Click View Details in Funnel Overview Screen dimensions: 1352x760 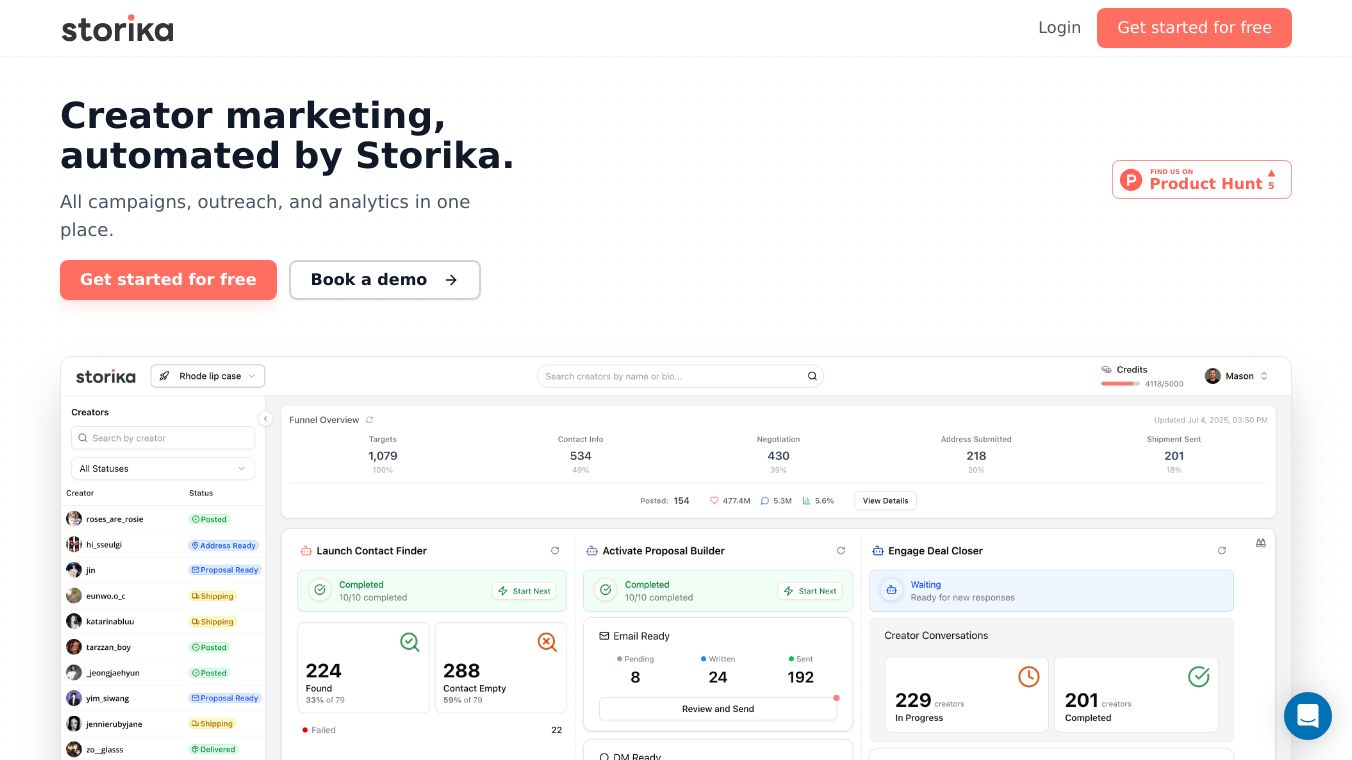point(885,500)
